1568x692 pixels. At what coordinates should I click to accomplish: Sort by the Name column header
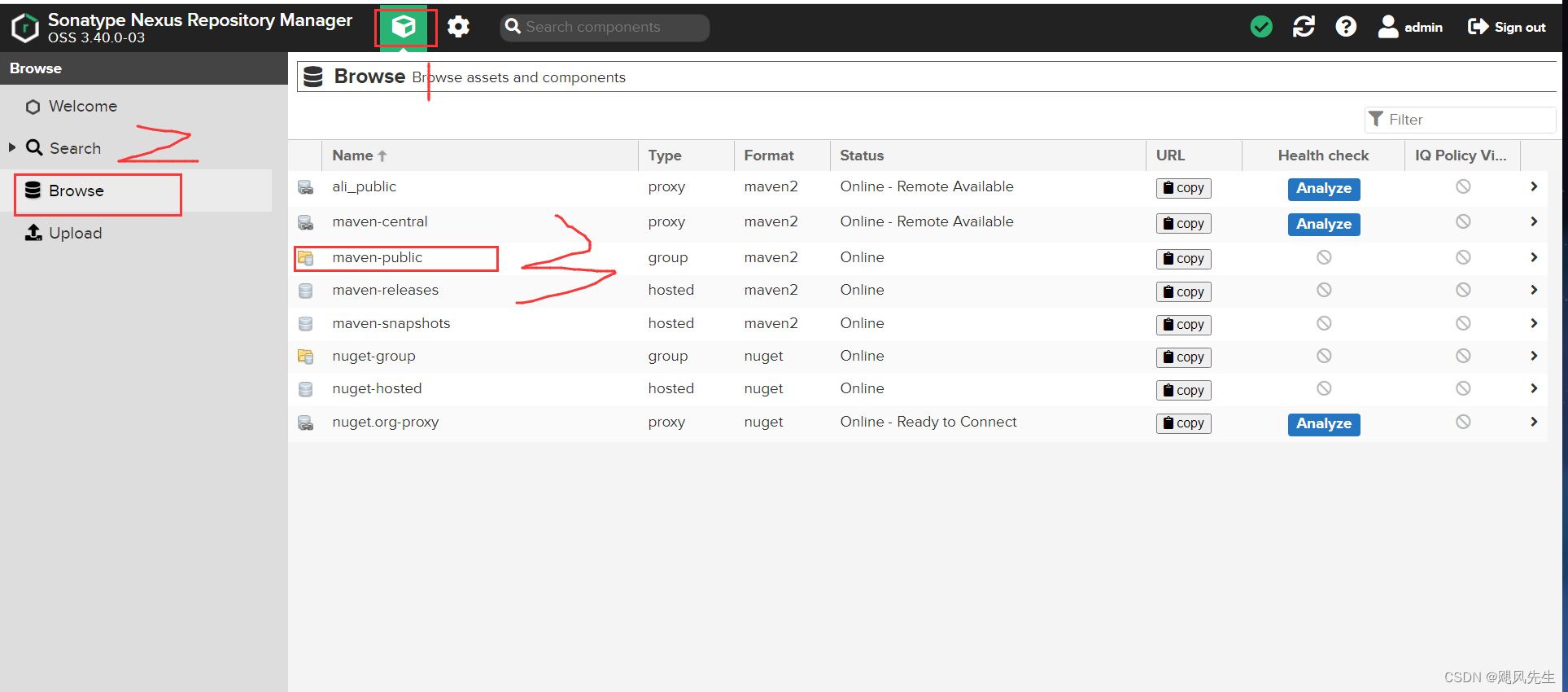tap(480, 155)
